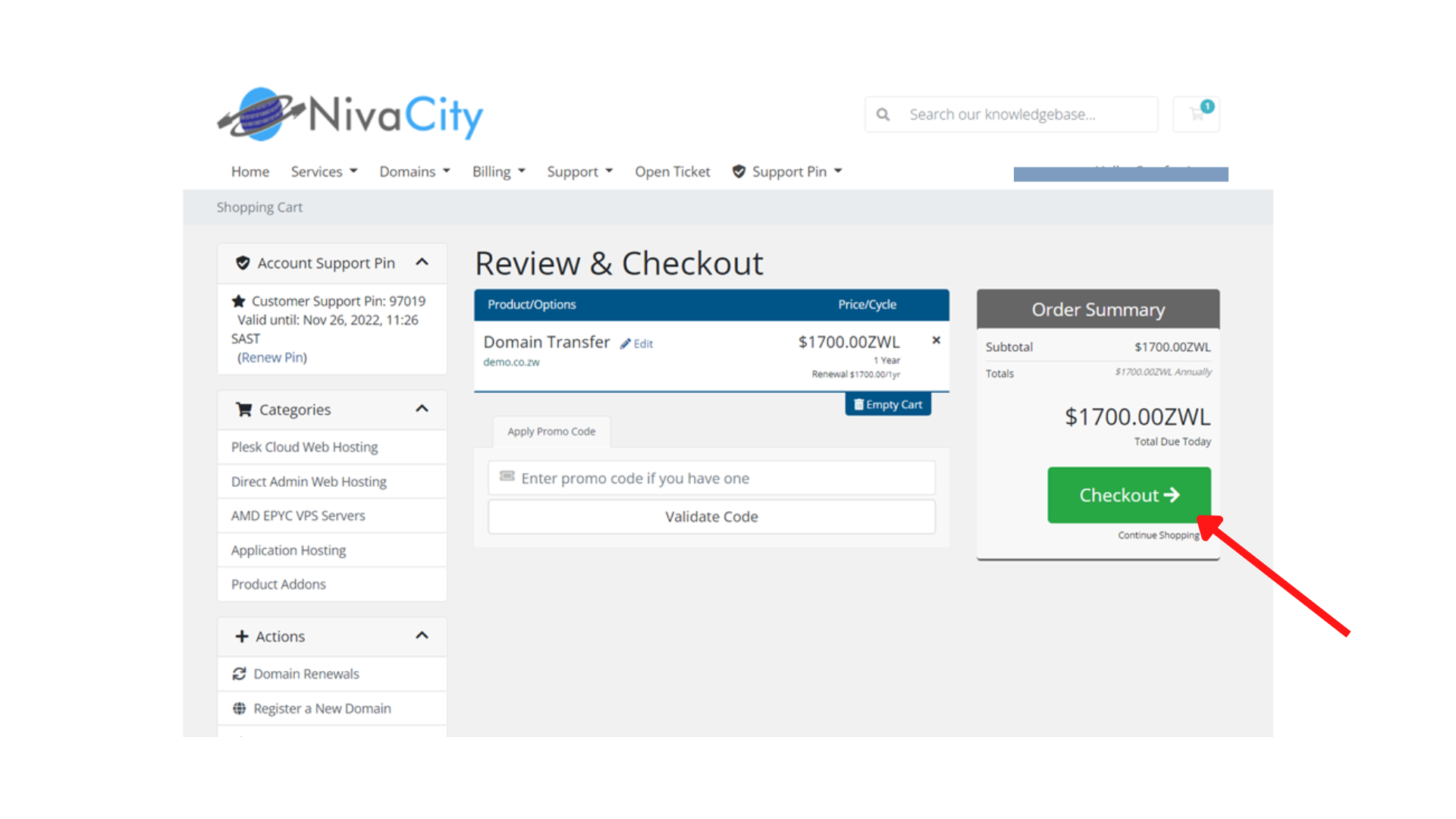The width and height of the screenshot is (1456, 819).
Task: Click the refresh icon beside Domain Renewals
Action: pos(240,673)
